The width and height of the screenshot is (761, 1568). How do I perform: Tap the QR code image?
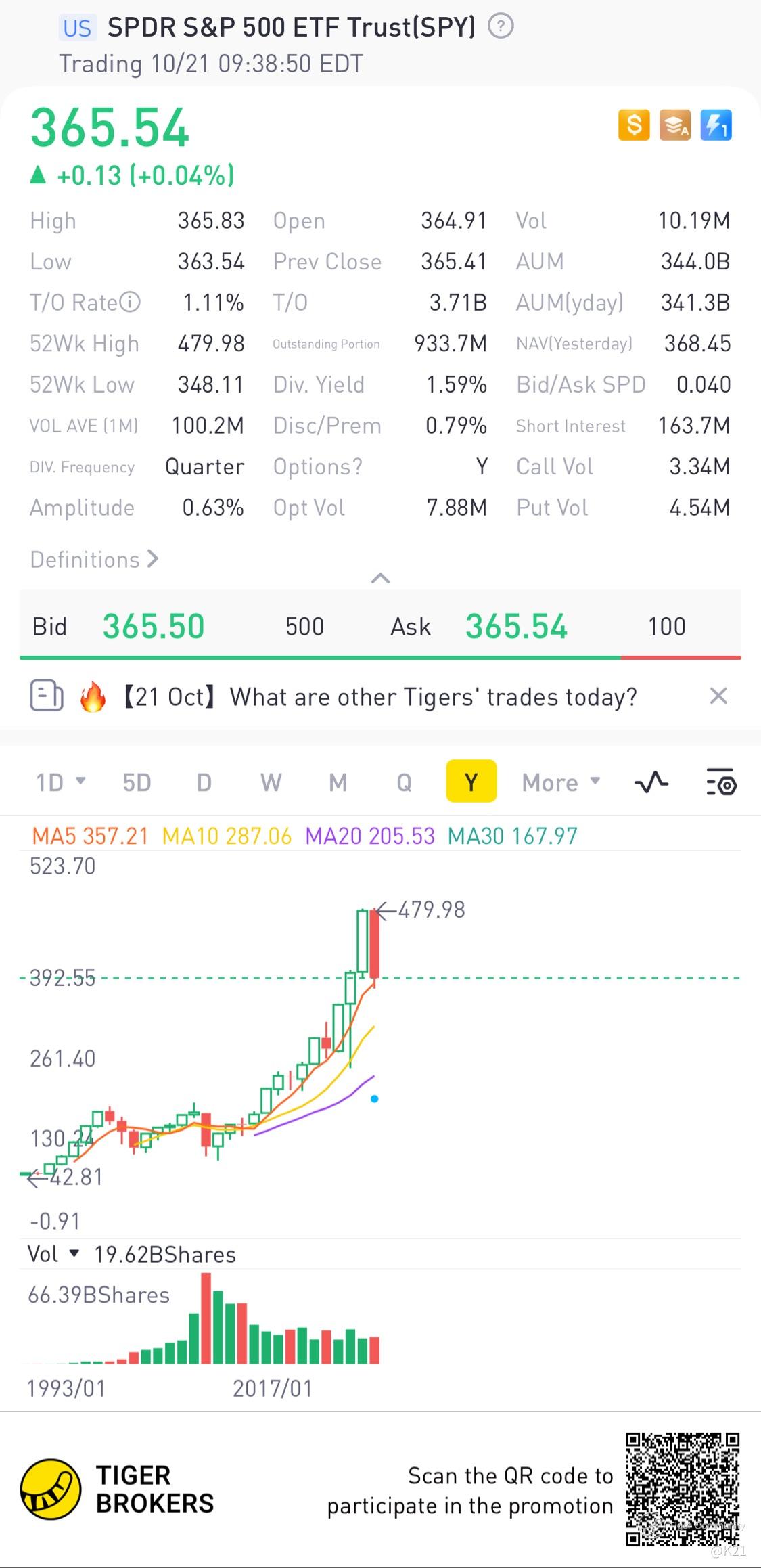[x=682, y=1489]
